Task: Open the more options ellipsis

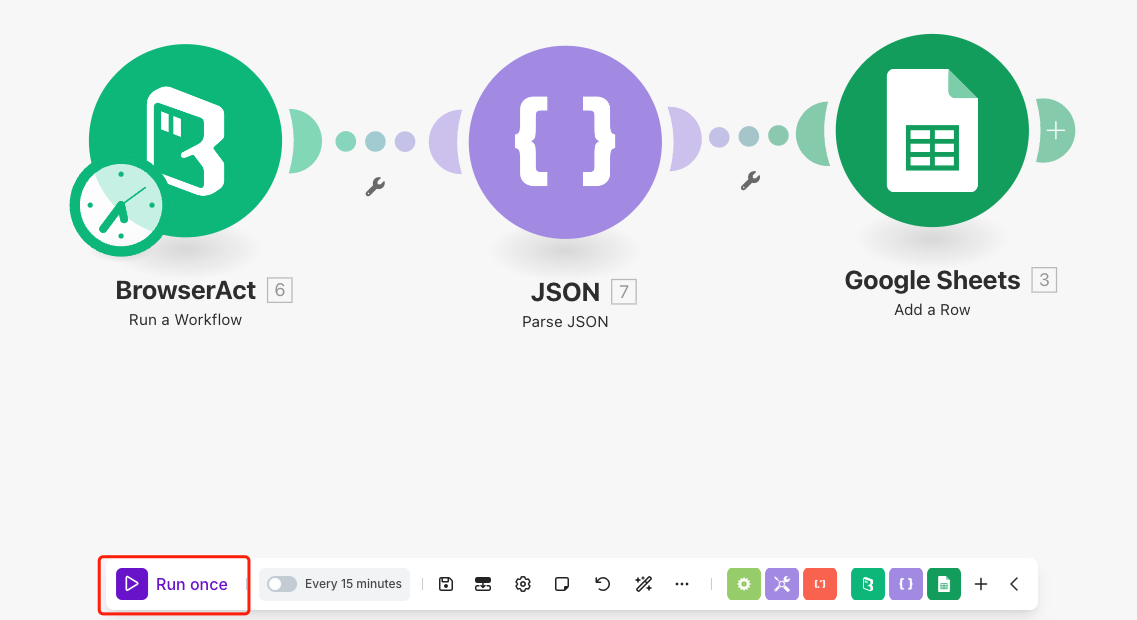Action: click(x=682, y=584)
